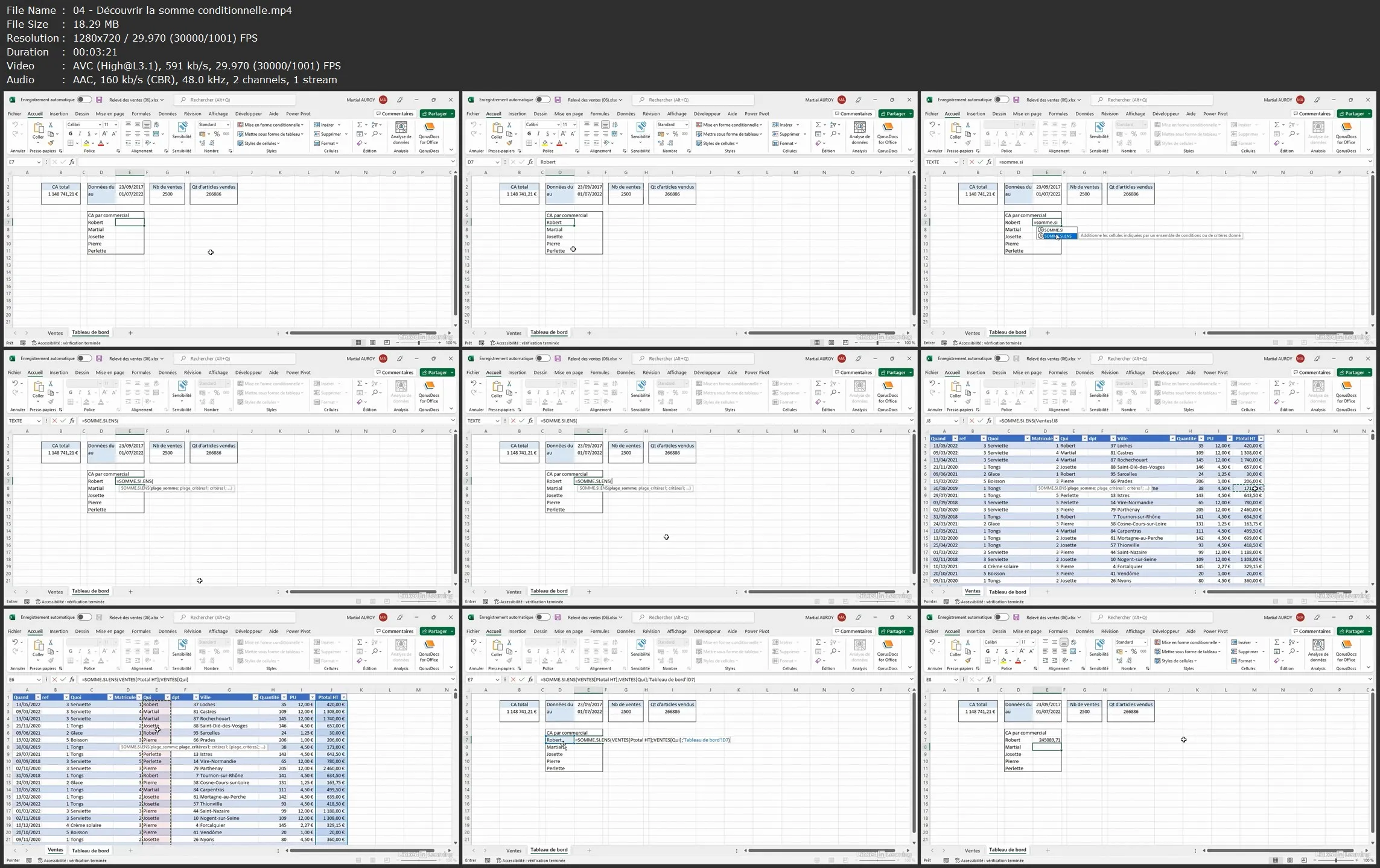Screen dimensions: 1380x868
Task: Click the fx insert function icon beside D7 'Robert'
Action: [530, 162]
